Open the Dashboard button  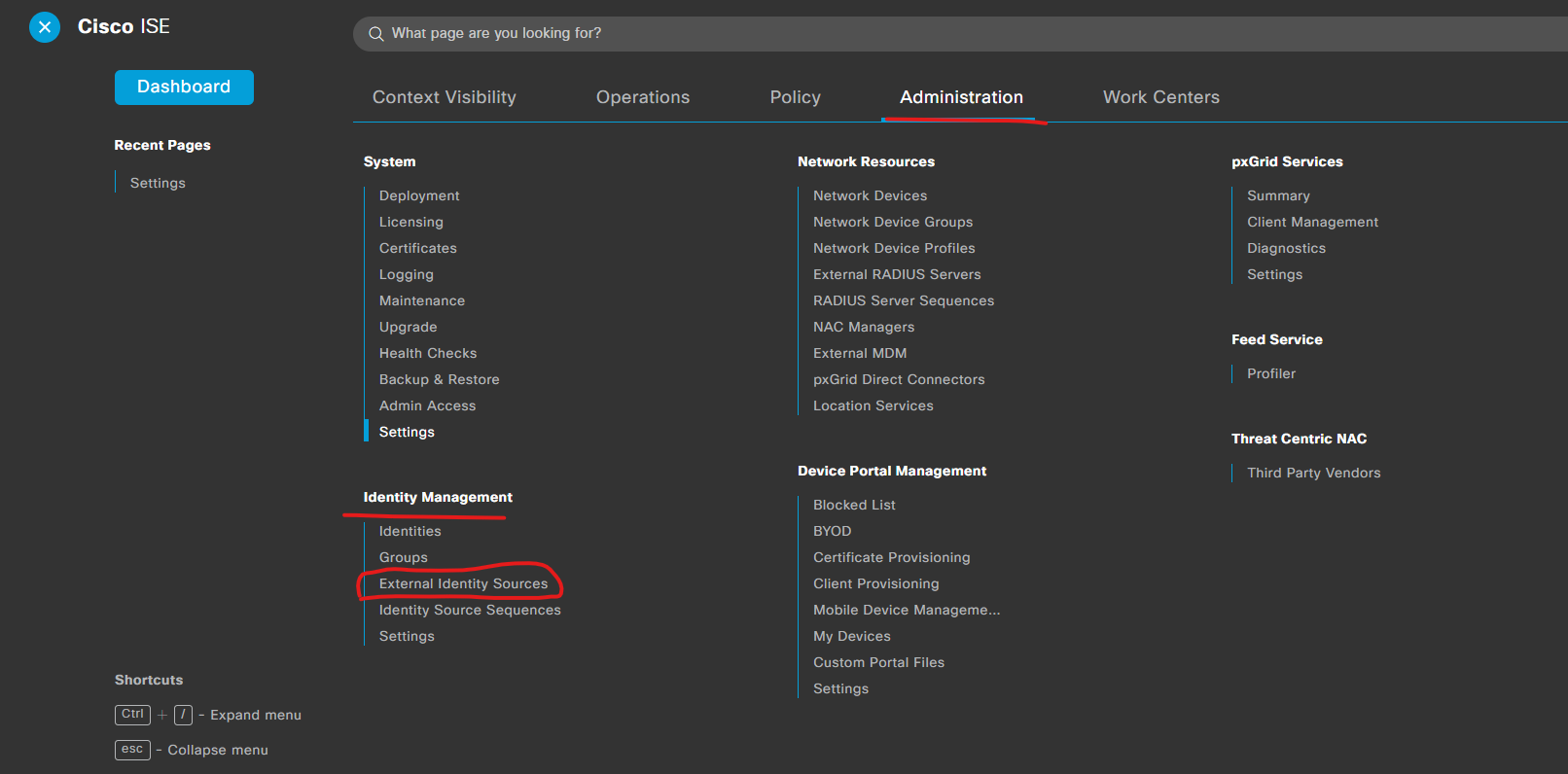184,88
